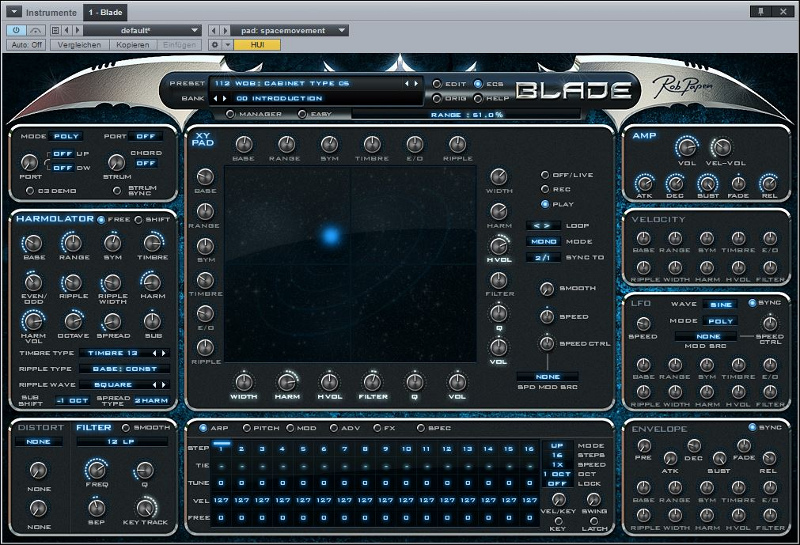Image resolution: width=800 pixels, height=545 pixels.
Task: Select previous Blade preset arrow
Action: tap(407, 83)
